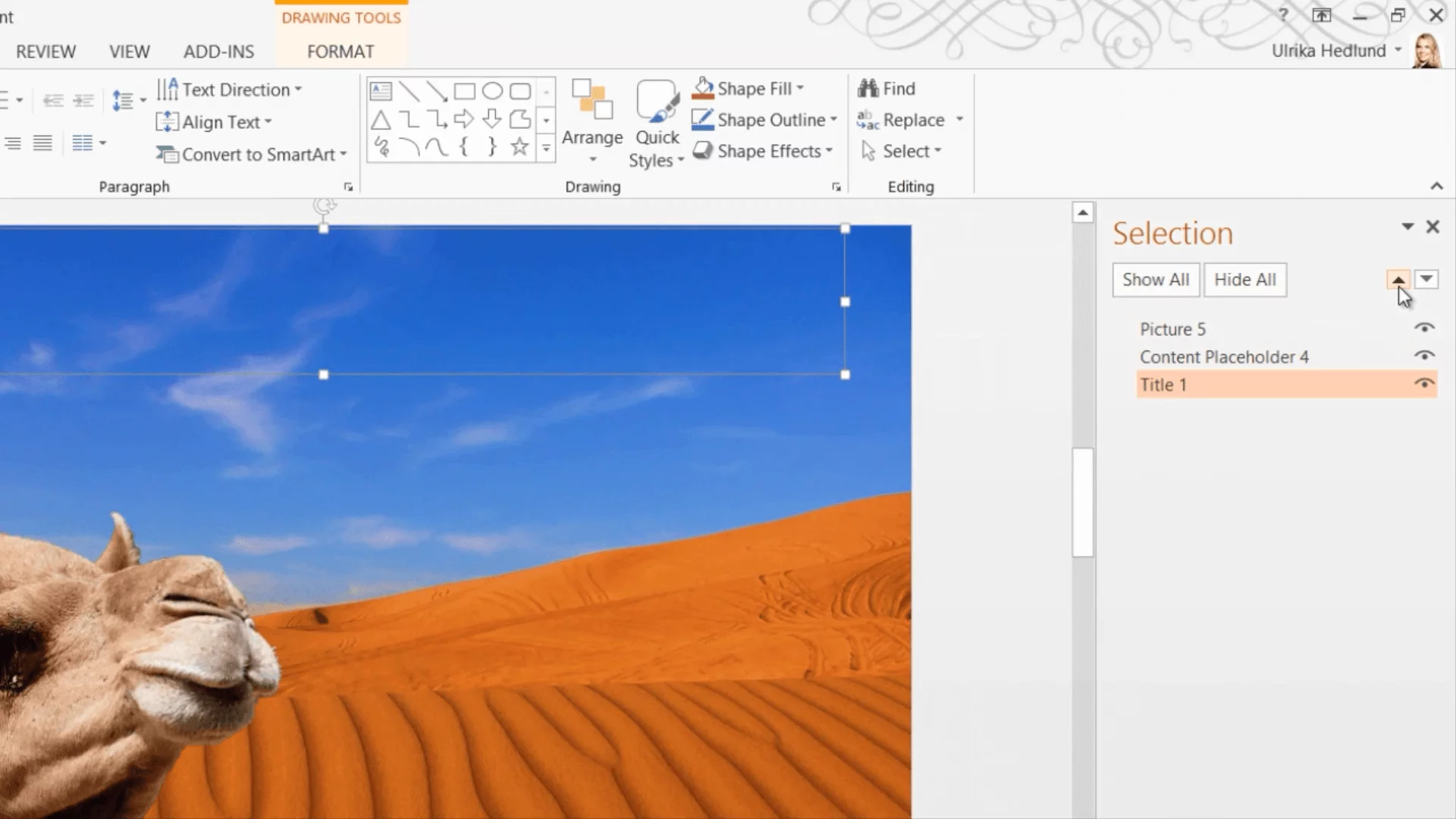Hide Picture 5 using eye icon
1456x819 pixels.
[1424, 328]
